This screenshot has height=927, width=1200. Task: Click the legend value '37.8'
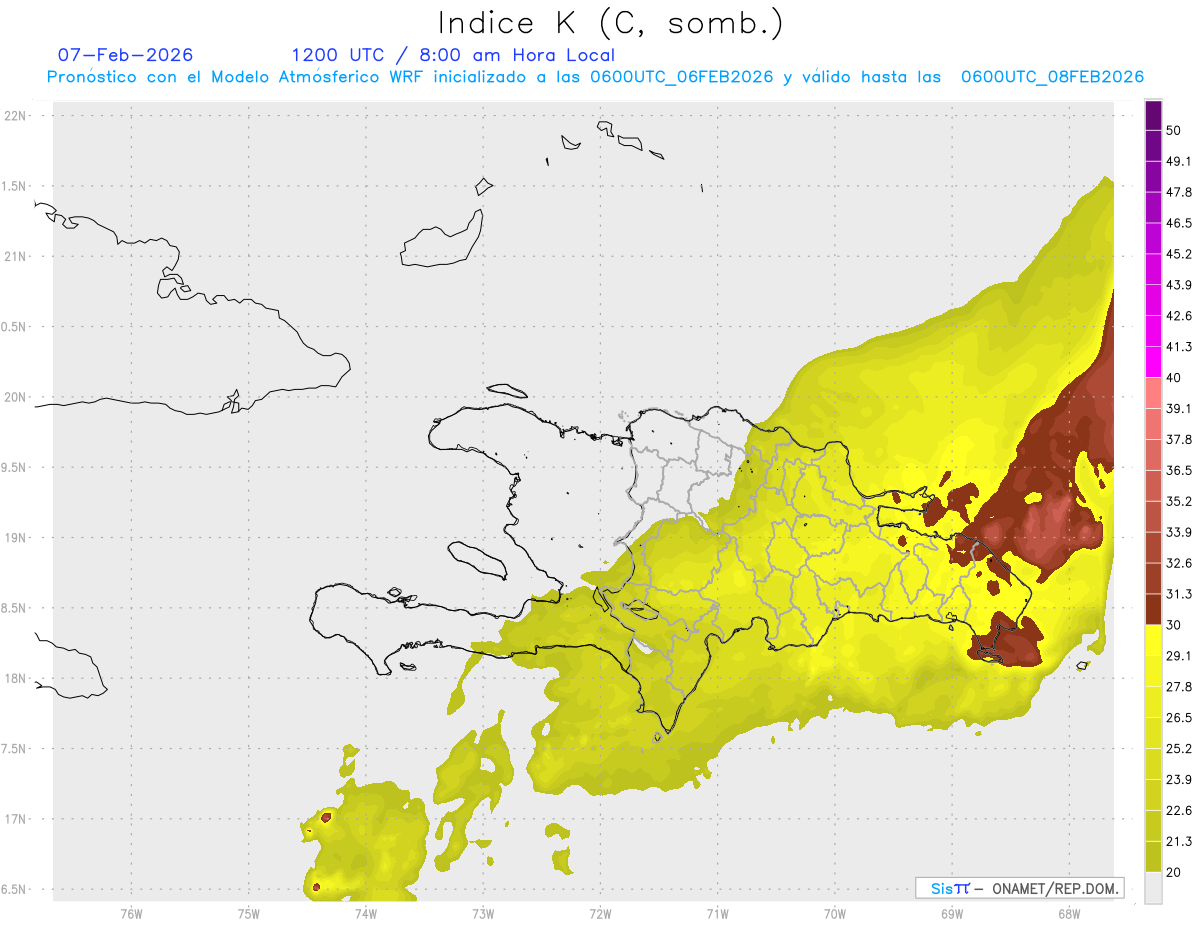1179,440
